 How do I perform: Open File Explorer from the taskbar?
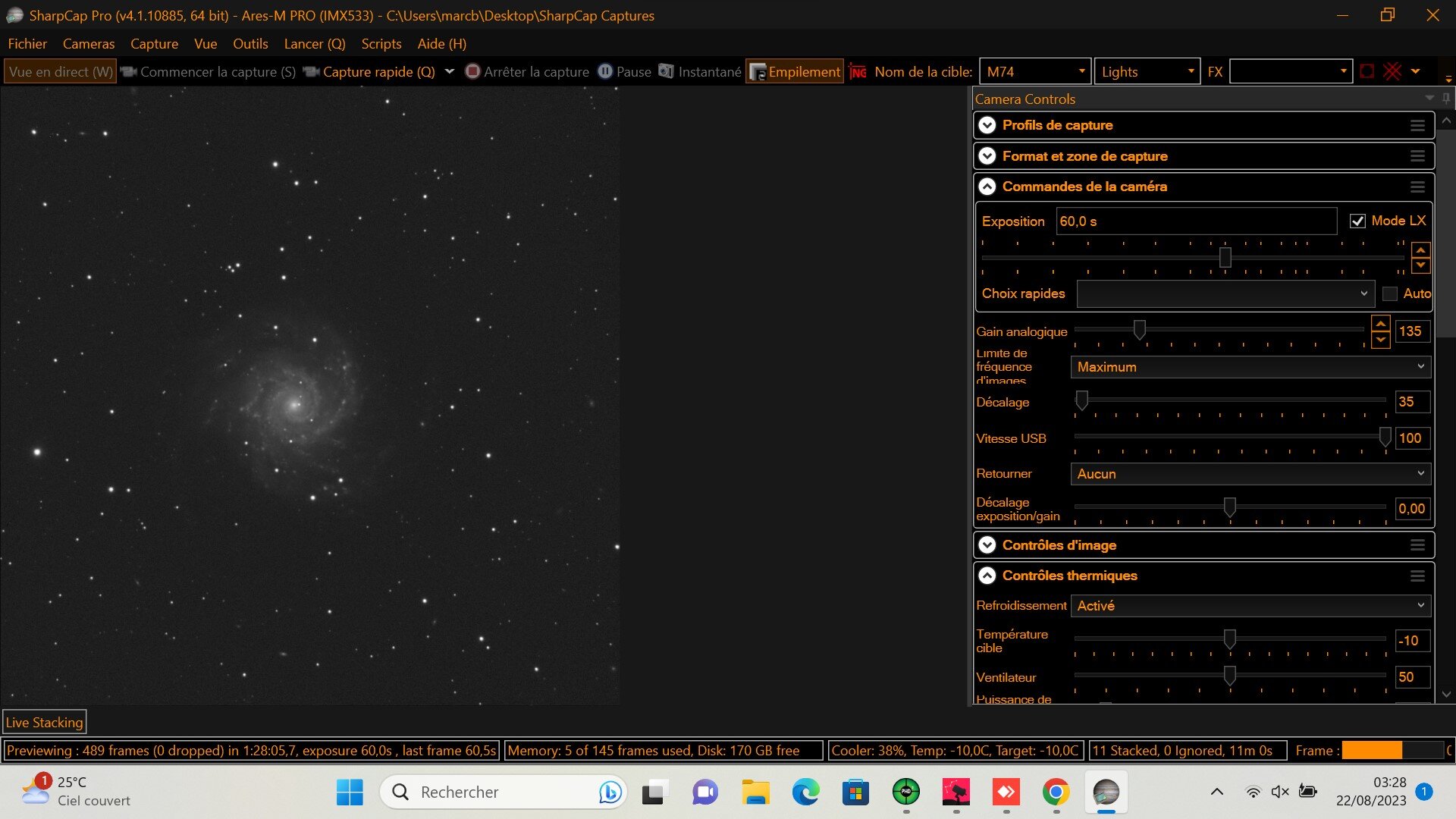coord(755,792)
